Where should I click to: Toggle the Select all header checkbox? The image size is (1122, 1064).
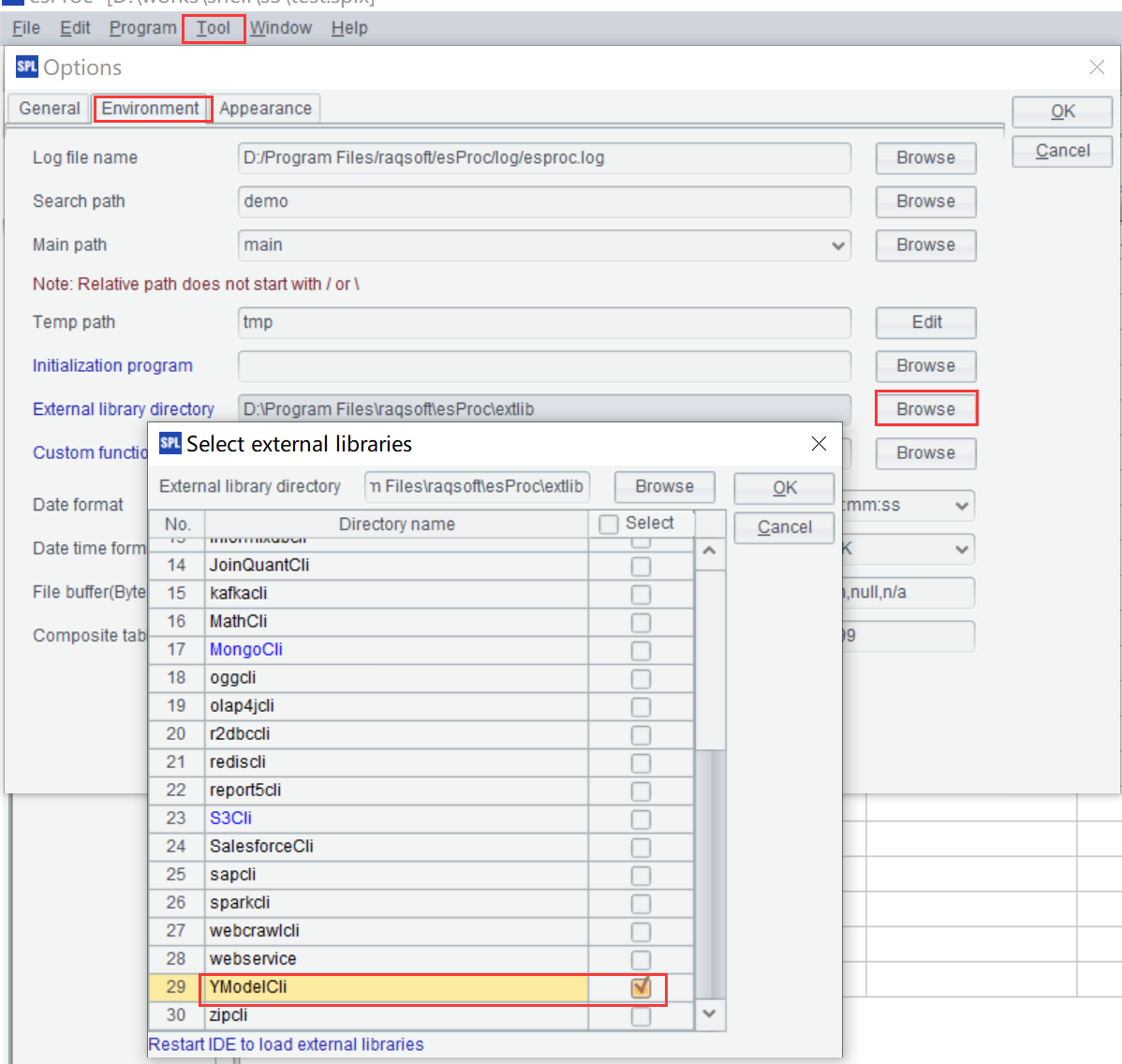(x=609, y=524)
